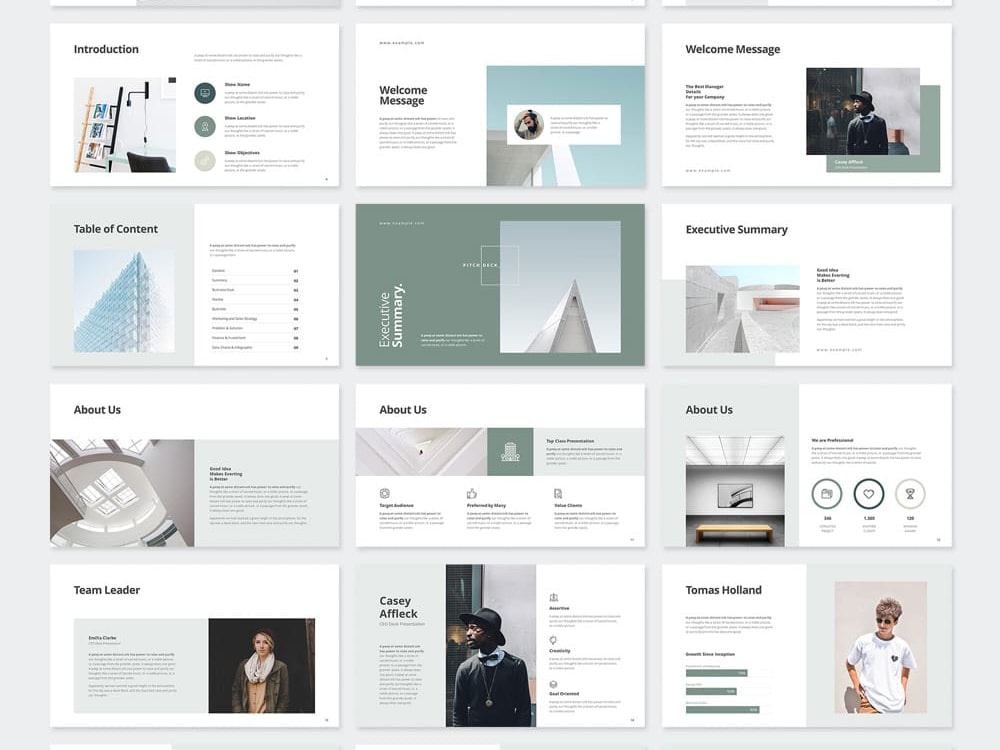
Task: Click the Goal Oriented label
Action: pyautogui.click(x=564, y=694)
